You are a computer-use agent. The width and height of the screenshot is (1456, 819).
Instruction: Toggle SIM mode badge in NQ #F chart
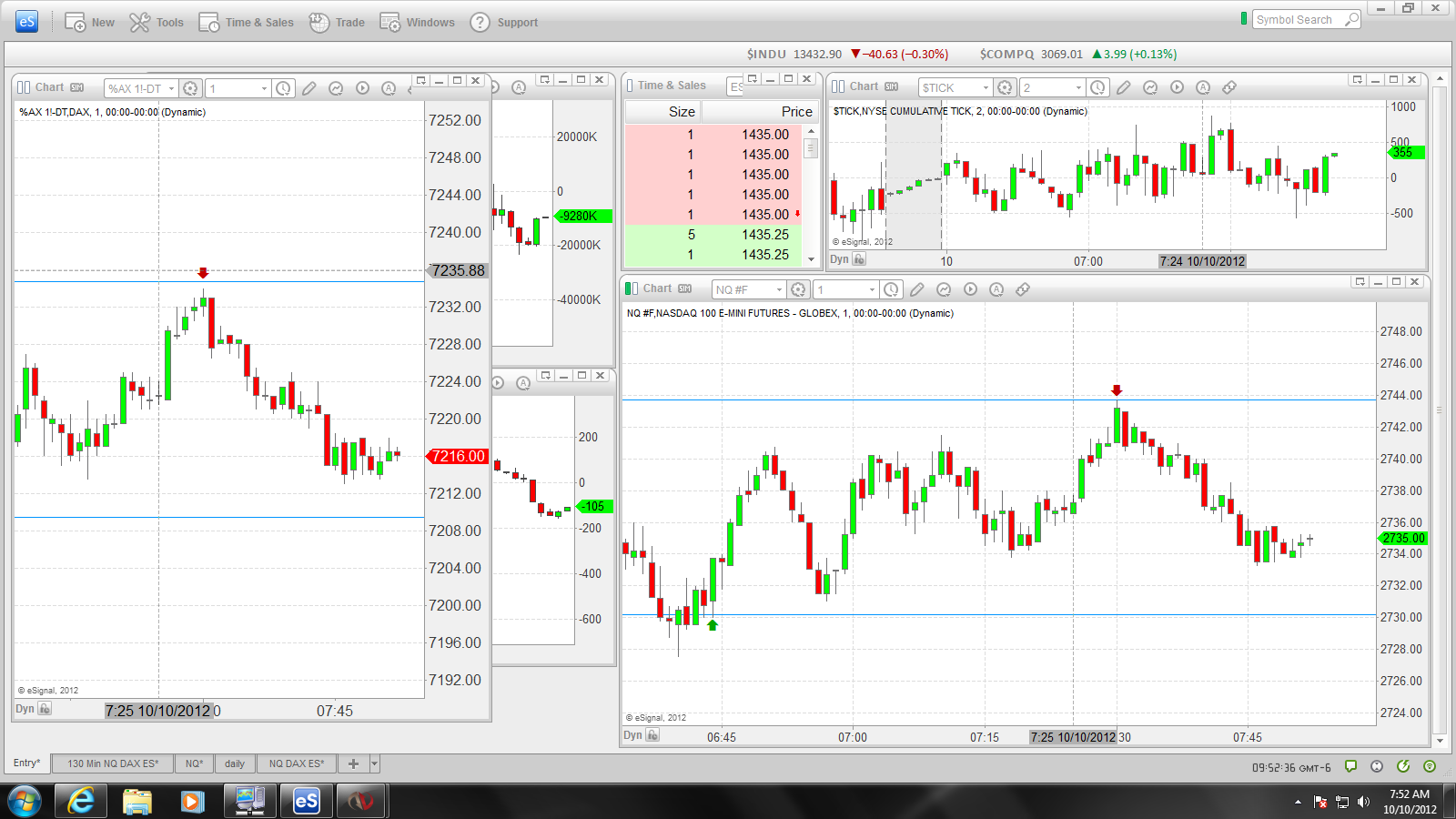pyautogui.click(x=684, y=288)
